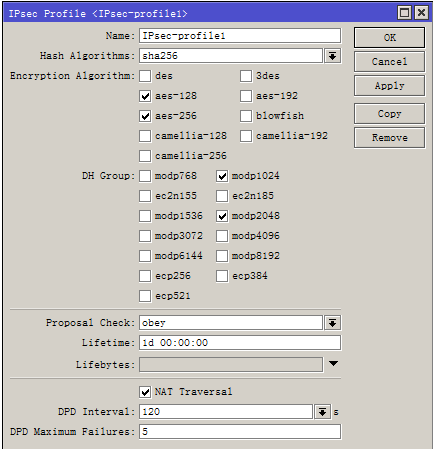The height and width of the screenshot is (449, 433).
Task: Check modp1536 DH group
Action: (x=145, y=216)
